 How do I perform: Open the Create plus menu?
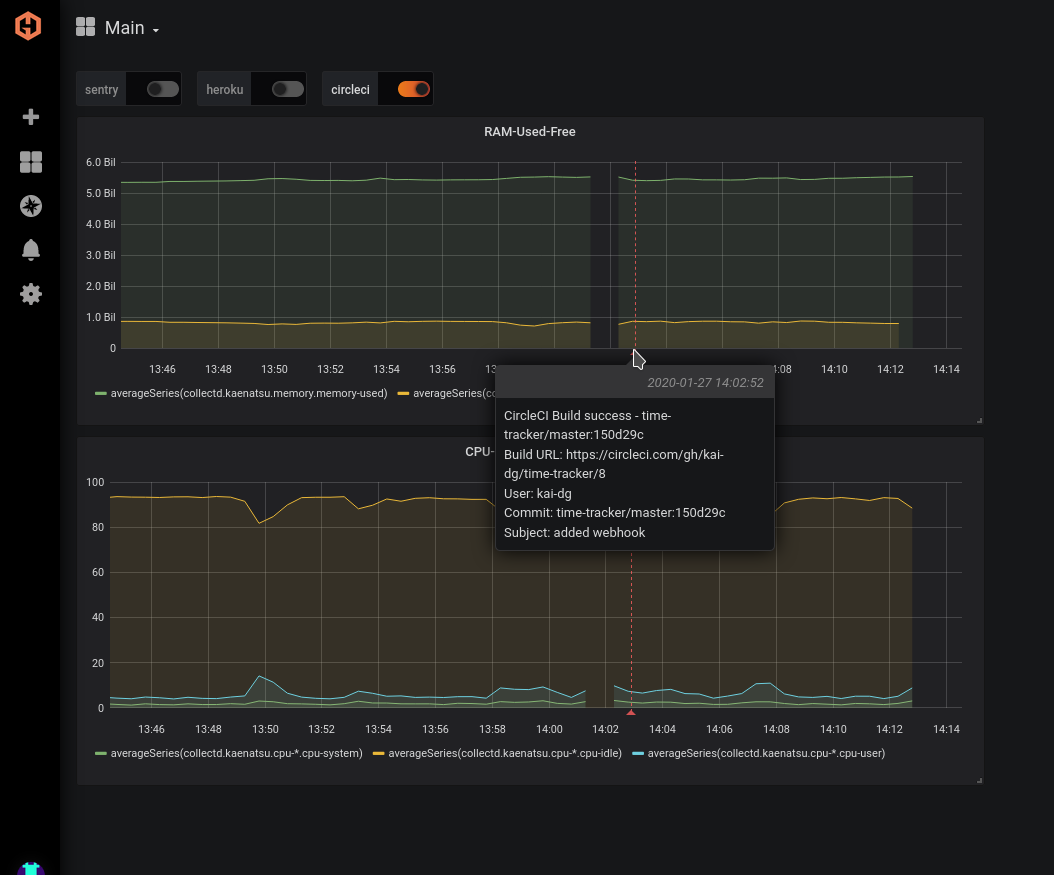click(31, 117)
